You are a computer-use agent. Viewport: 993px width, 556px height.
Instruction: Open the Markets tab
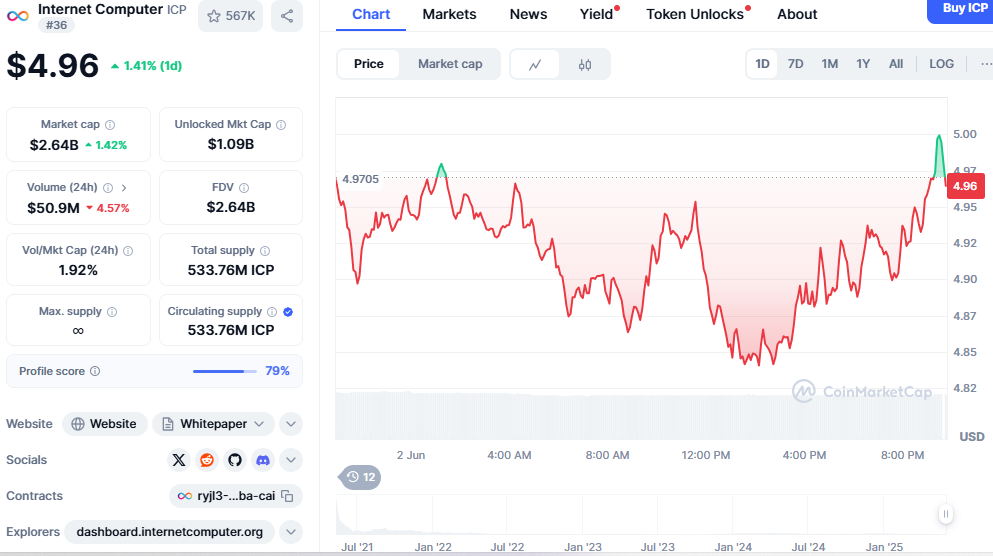[449, 14]
